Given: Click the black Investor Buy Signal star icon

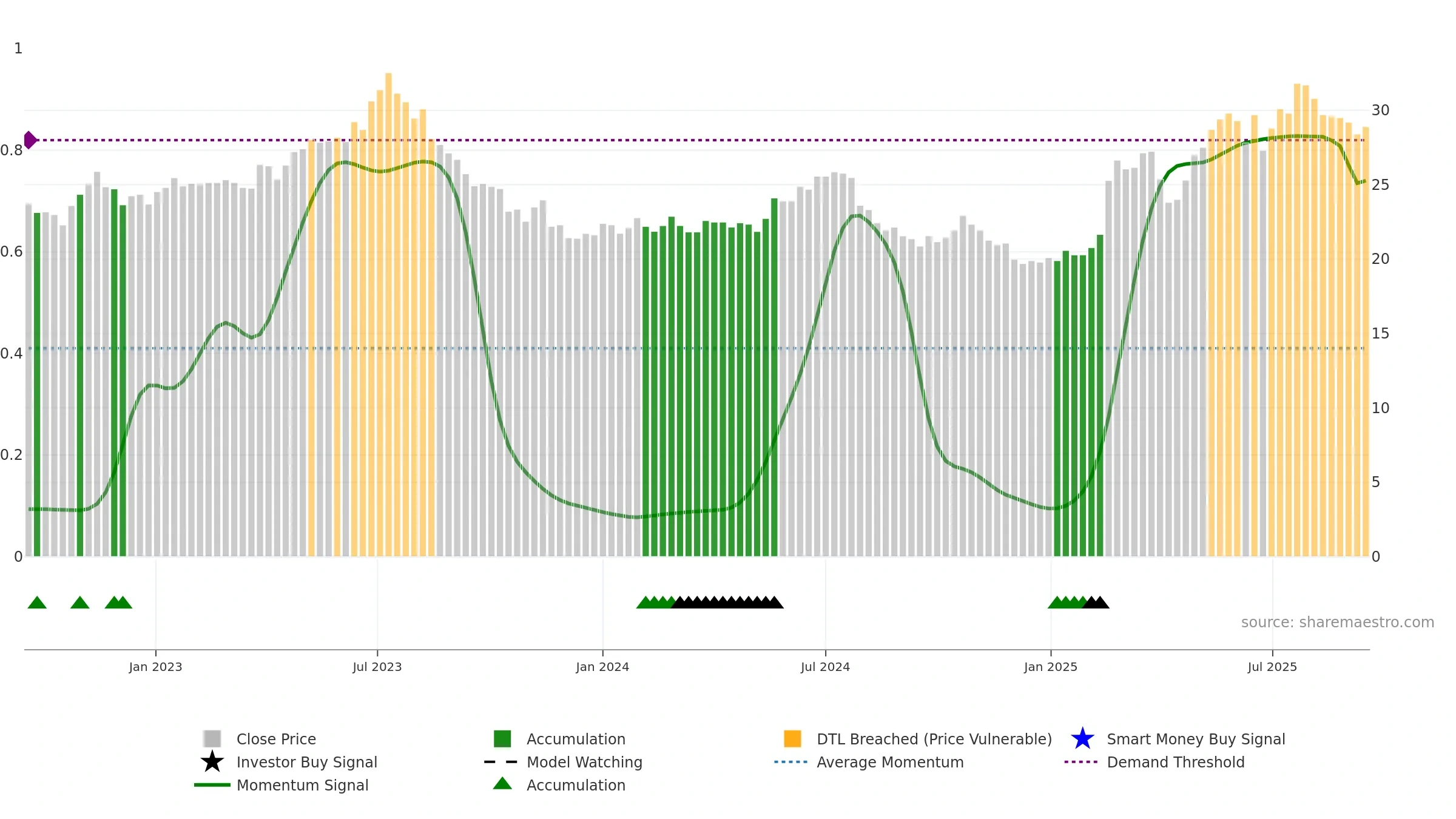Looking at the screenshot, I should tap(212, 762).
